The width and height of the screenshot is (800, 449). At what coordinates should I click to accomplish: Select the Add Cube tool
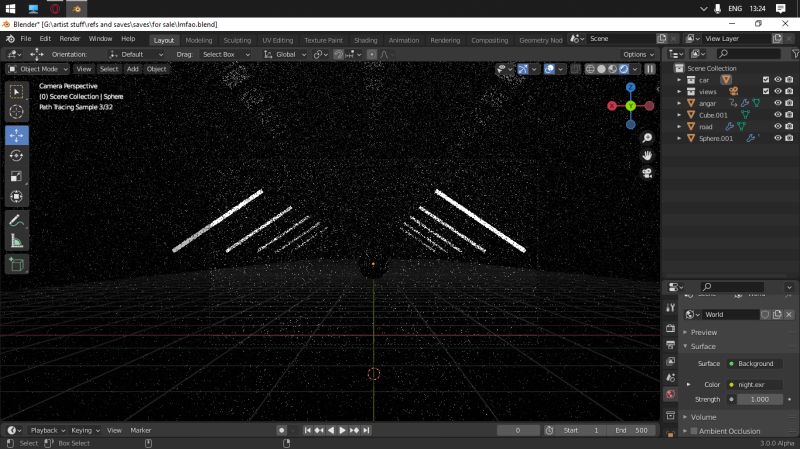point(16,264)
